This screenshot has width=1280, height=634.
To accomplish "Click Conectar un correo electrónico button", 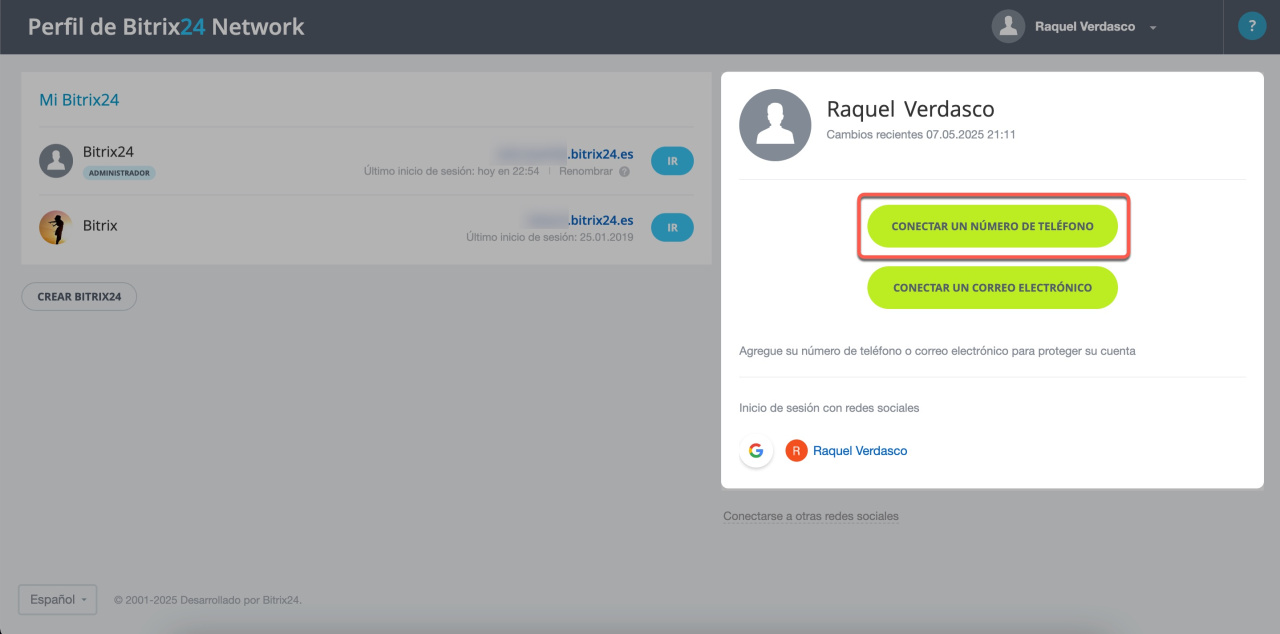I will tap(992, 288).
